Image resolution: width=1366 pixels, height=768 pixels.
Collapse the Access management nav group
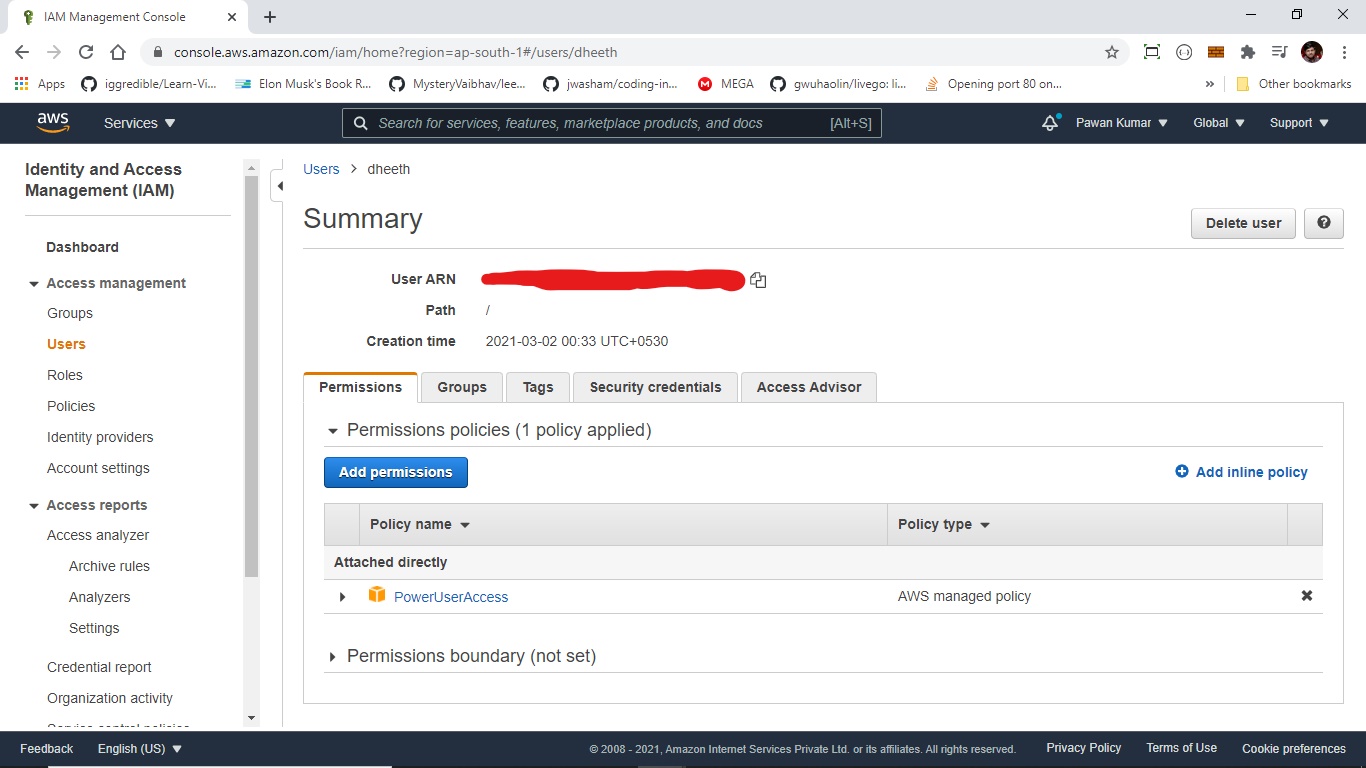[34, 284]
